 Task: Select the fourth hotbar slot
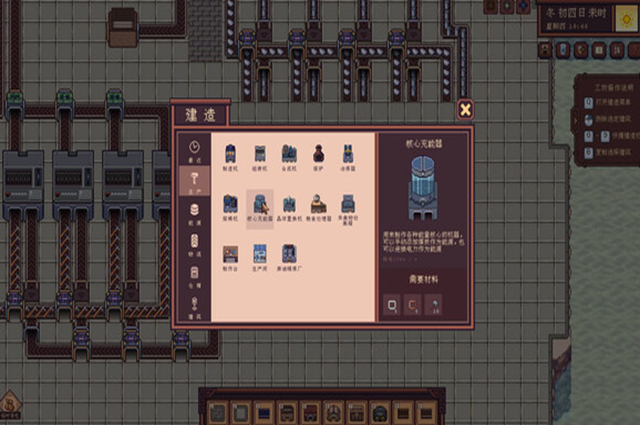(287, 413)
